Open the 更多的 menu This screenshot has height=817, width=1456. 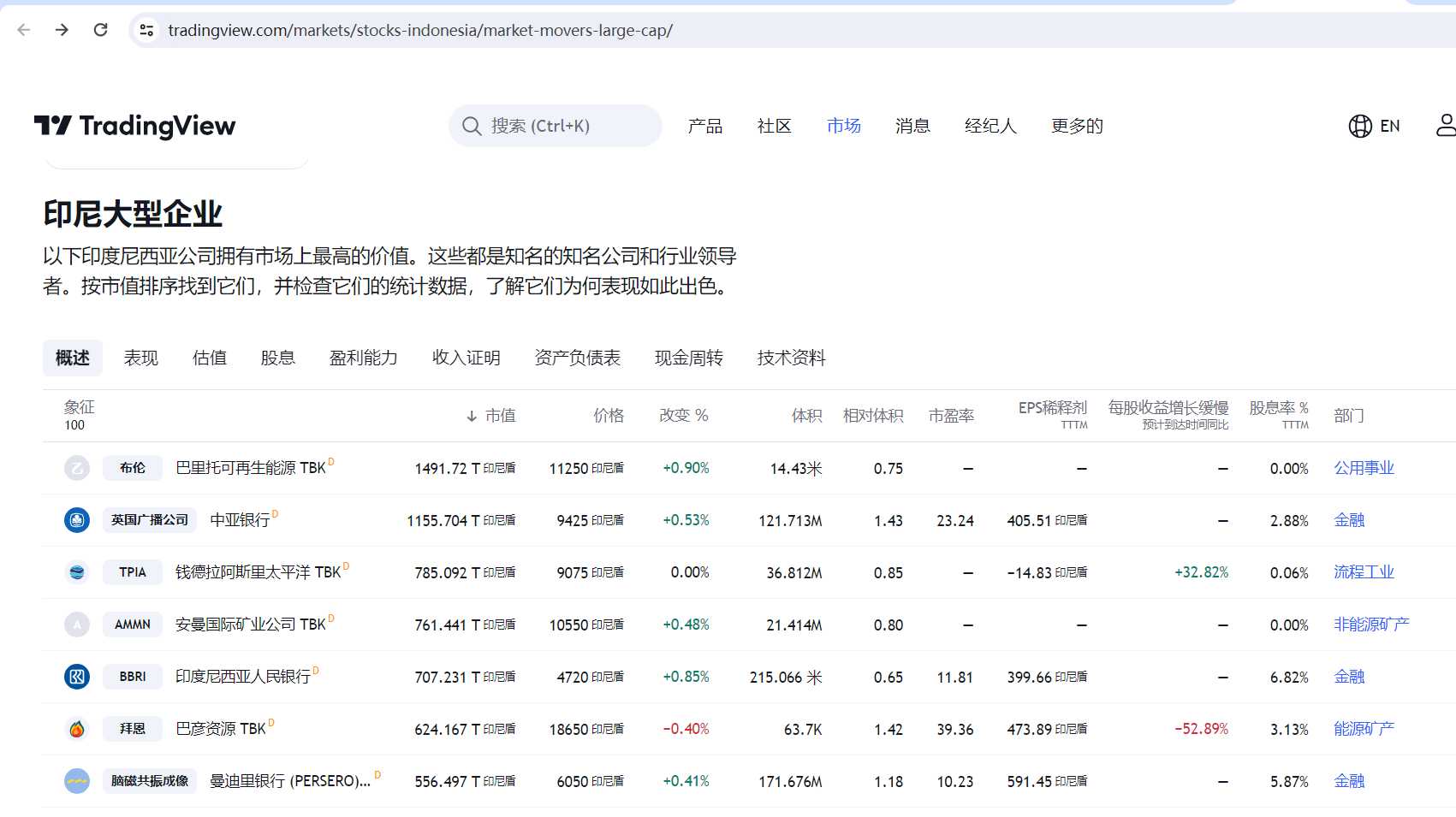(x=1078, y=126)
